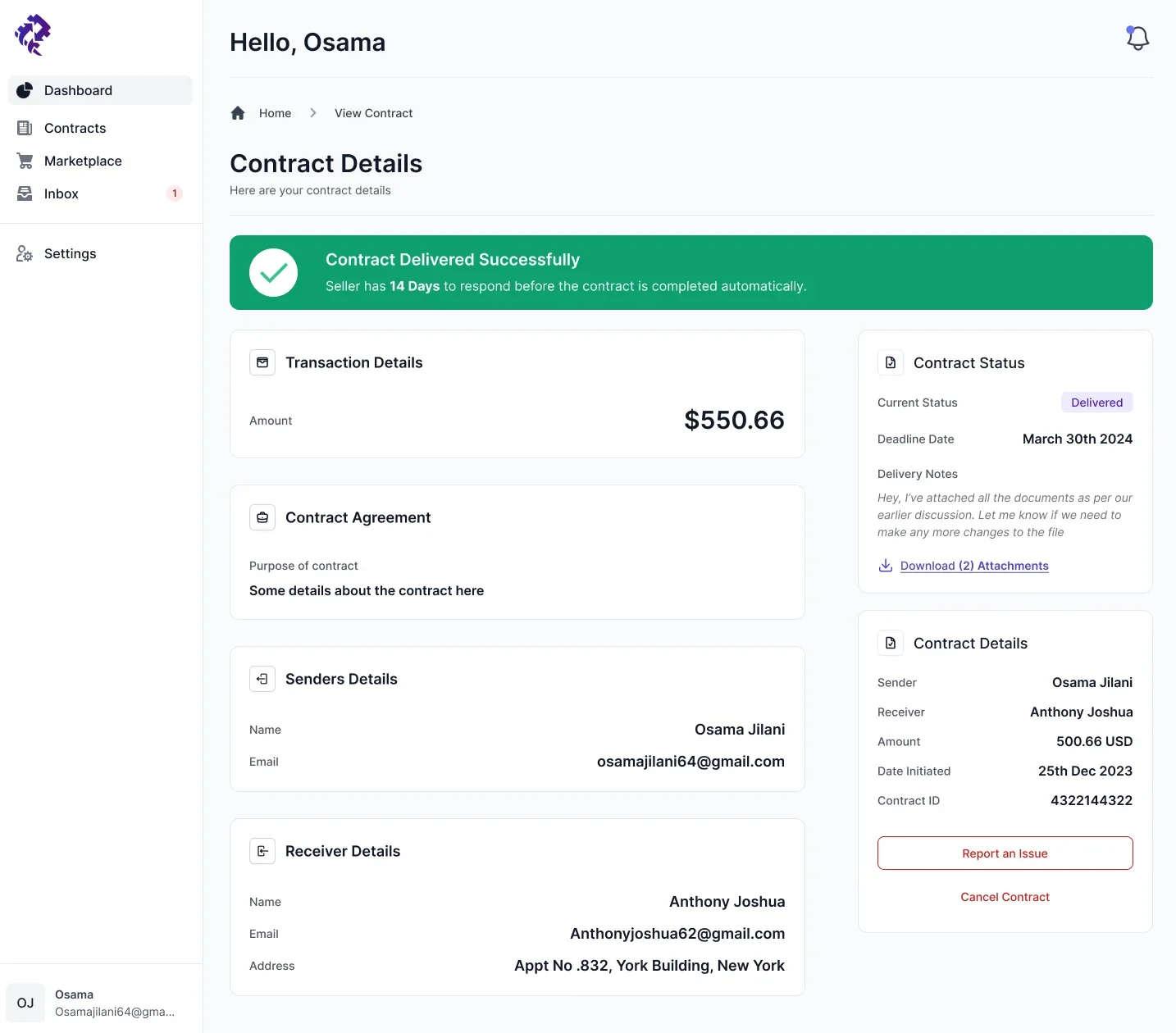Viewport: 1176px width, 1033px height.
Task: Click the OJ user avatar
Action: (25, 1003)
